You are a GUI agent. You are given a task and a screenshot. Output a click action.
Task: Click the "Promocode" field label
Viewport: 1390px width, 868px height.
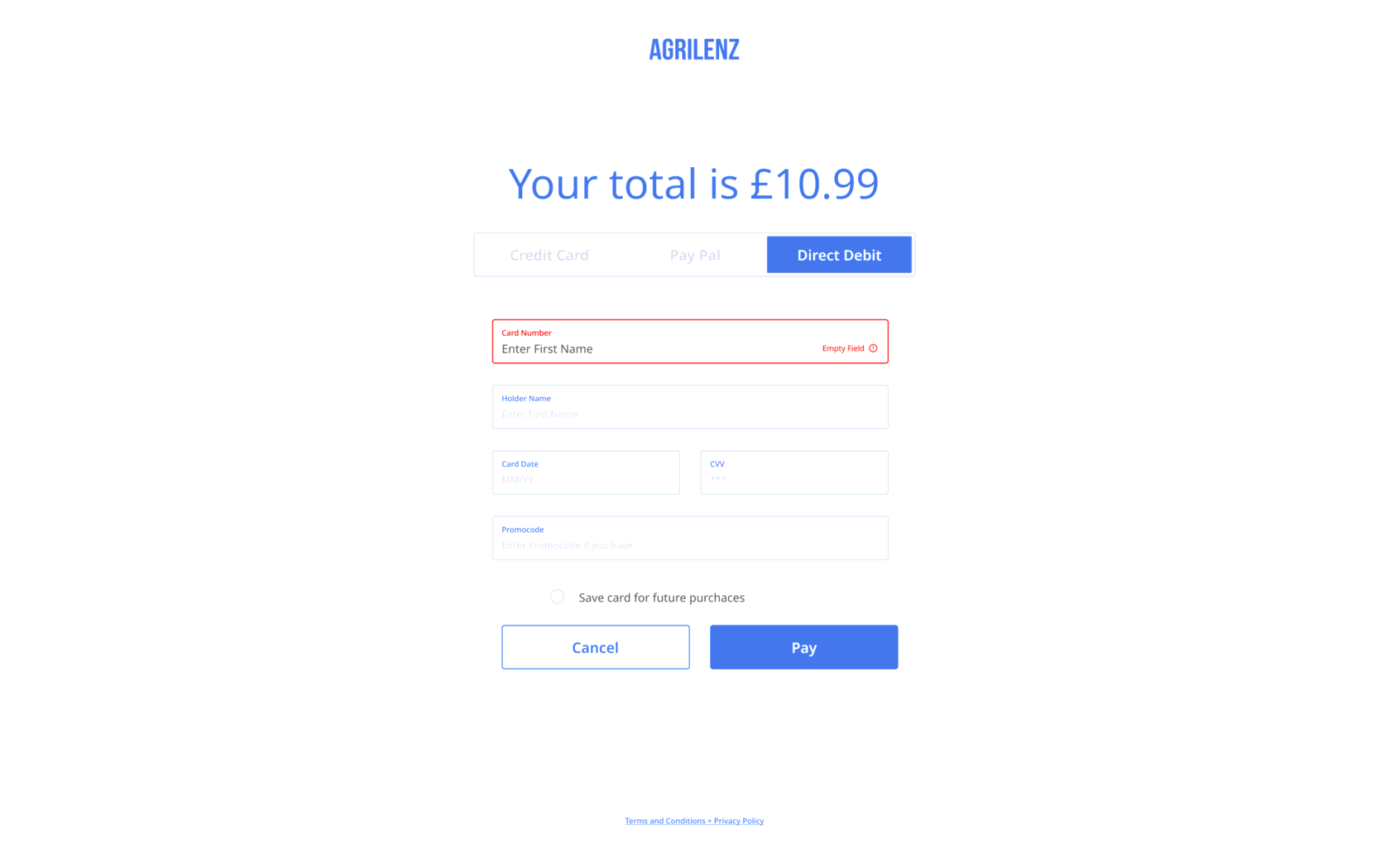tap(522, 530)
